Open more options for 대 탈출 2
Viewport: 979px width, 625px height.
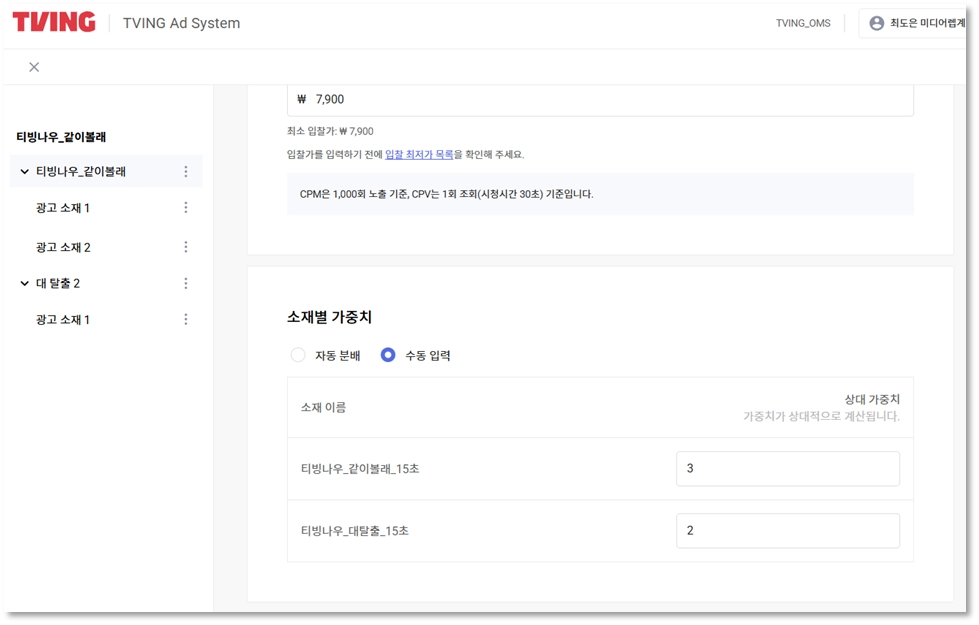(185, 283)
